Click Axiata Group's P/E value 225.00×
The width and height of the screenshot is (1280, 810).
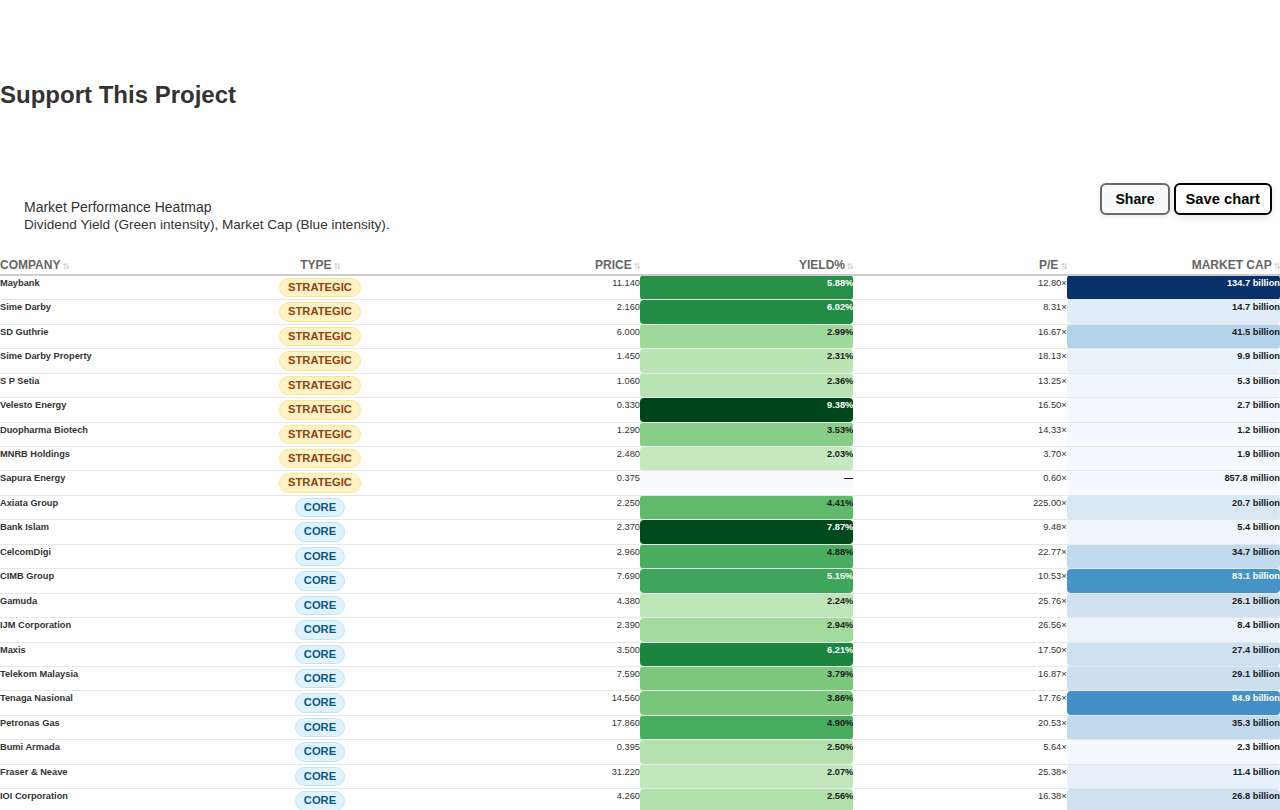pos(1050,503)
